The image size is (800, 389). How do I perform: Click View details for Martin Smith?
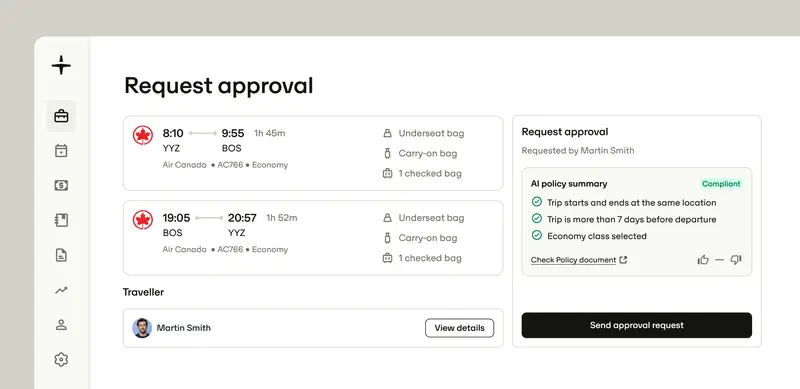(x=459, y=328)
